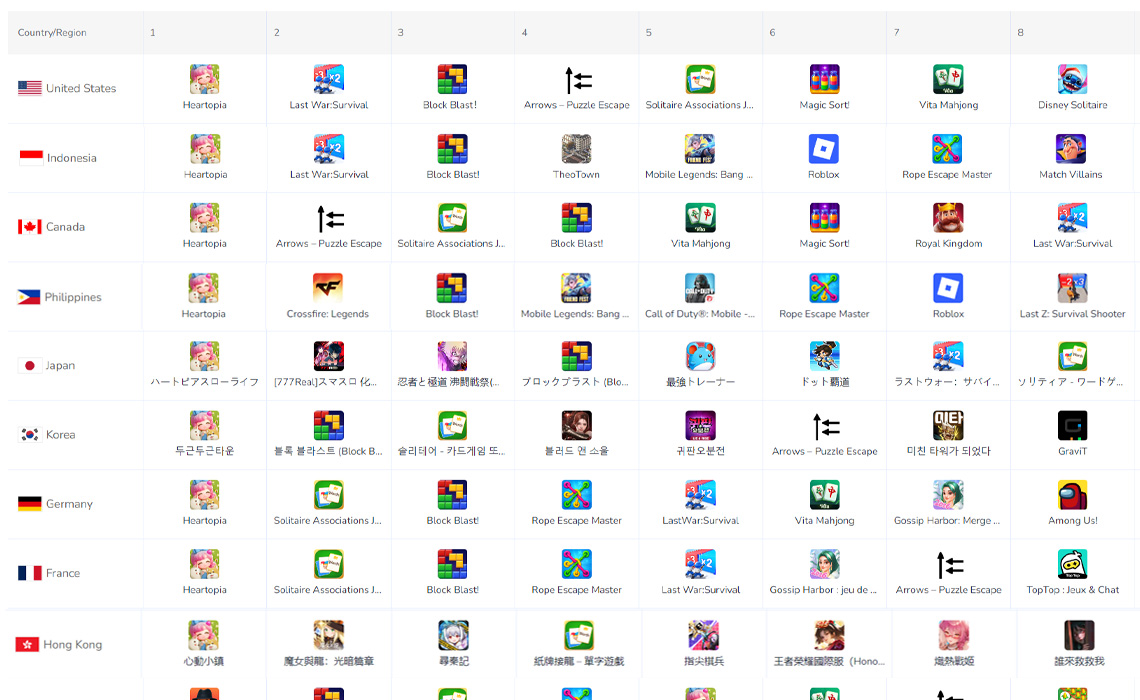Click the TheoTown game icon in Indonesia row
Screen dimensions: 1140x700
point(576,149)
